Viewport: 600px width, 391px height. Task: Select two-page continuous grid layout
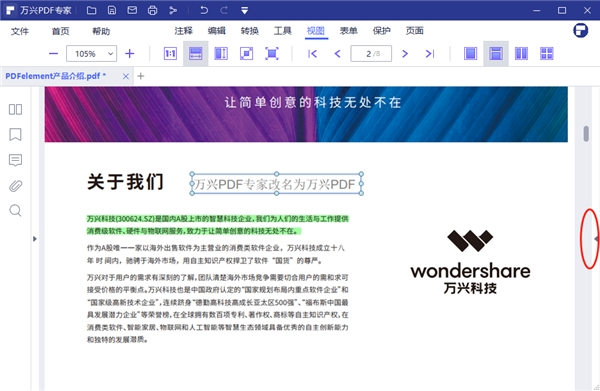(547, 54)
